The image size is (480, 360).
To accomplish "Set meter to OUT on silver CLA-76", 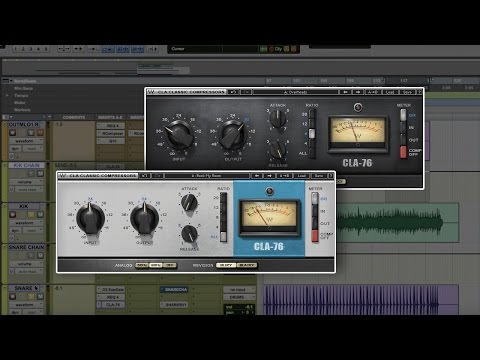I will click(315, 223).
